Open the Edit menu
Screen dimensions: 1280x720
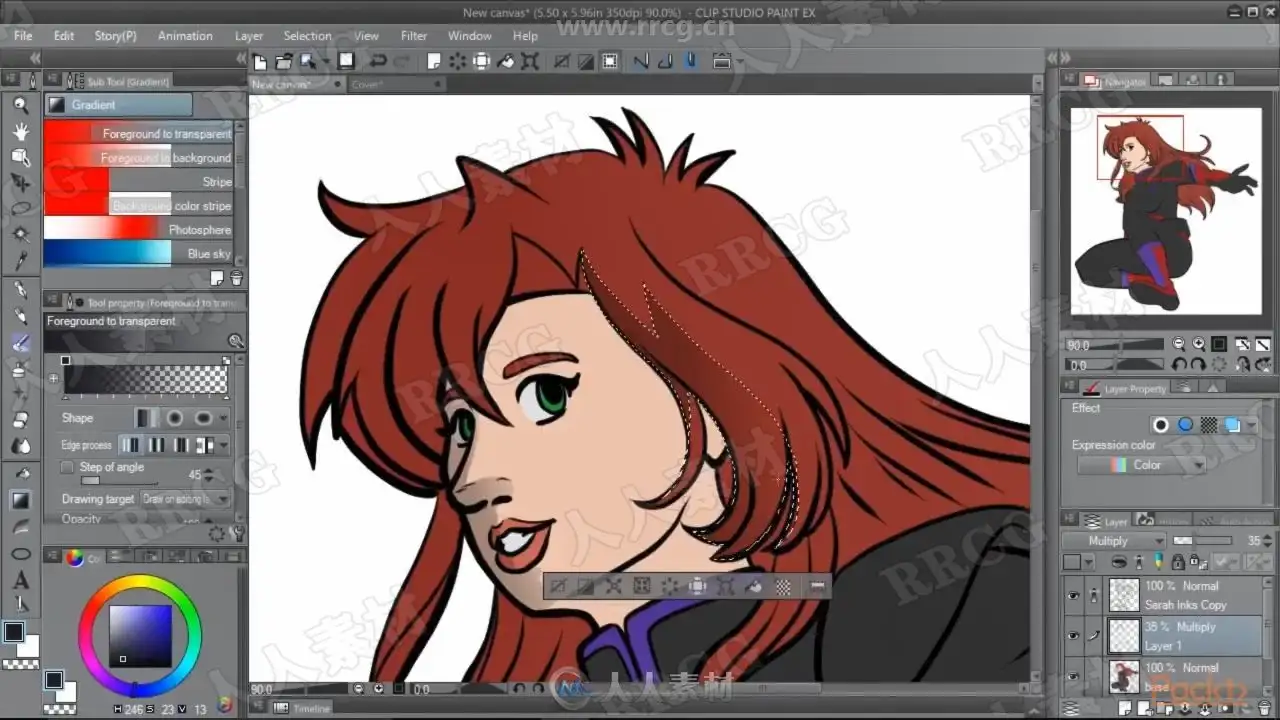tap(64, 35)
